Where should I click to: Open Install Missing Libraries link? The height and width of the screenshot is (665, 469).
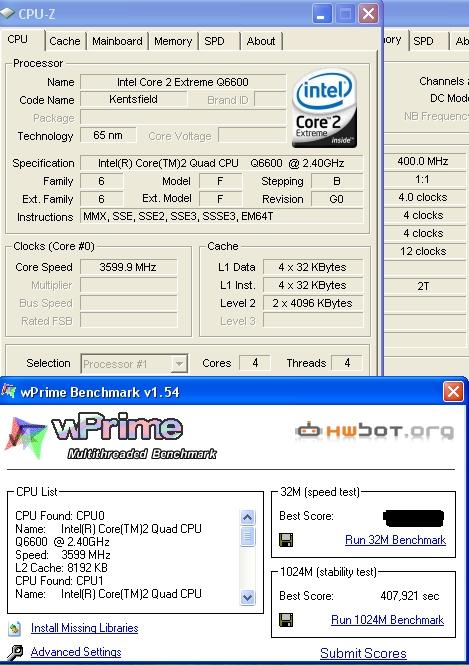pyautogui.click(x=84, y=628)
